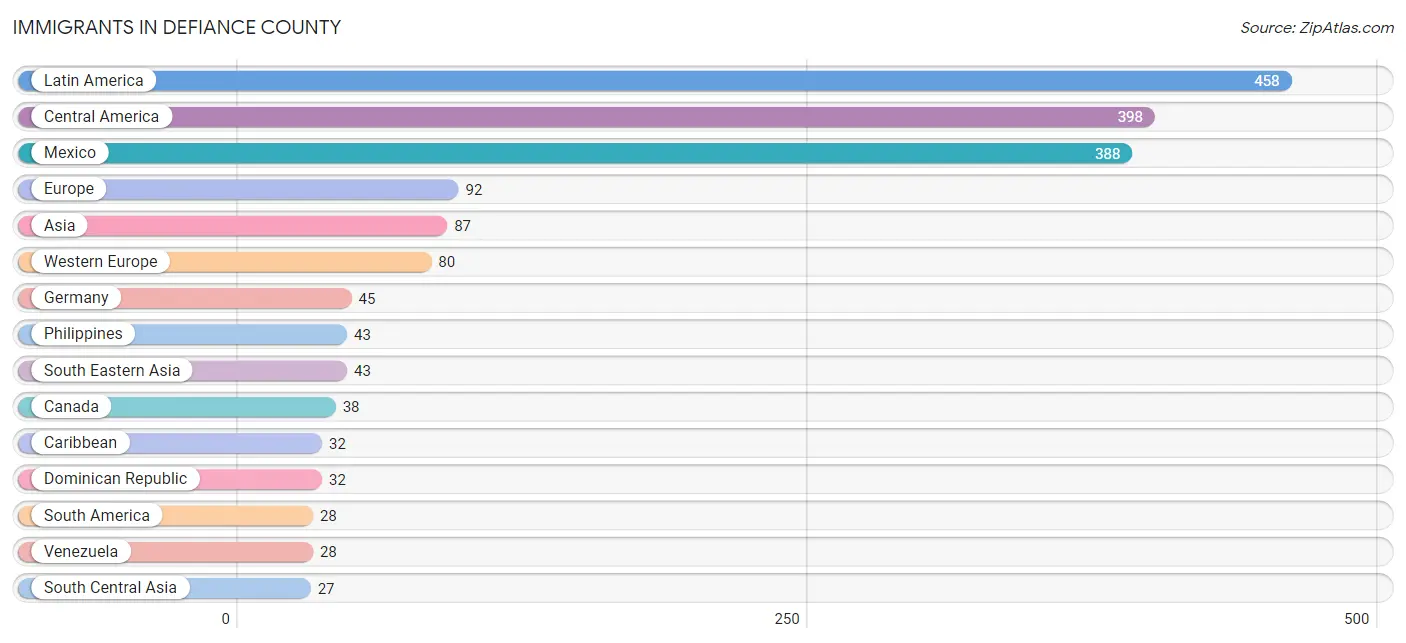Viewport: 1406px width, 643px height.
Task: Click the South America bar label
Action: coord(96,516)
